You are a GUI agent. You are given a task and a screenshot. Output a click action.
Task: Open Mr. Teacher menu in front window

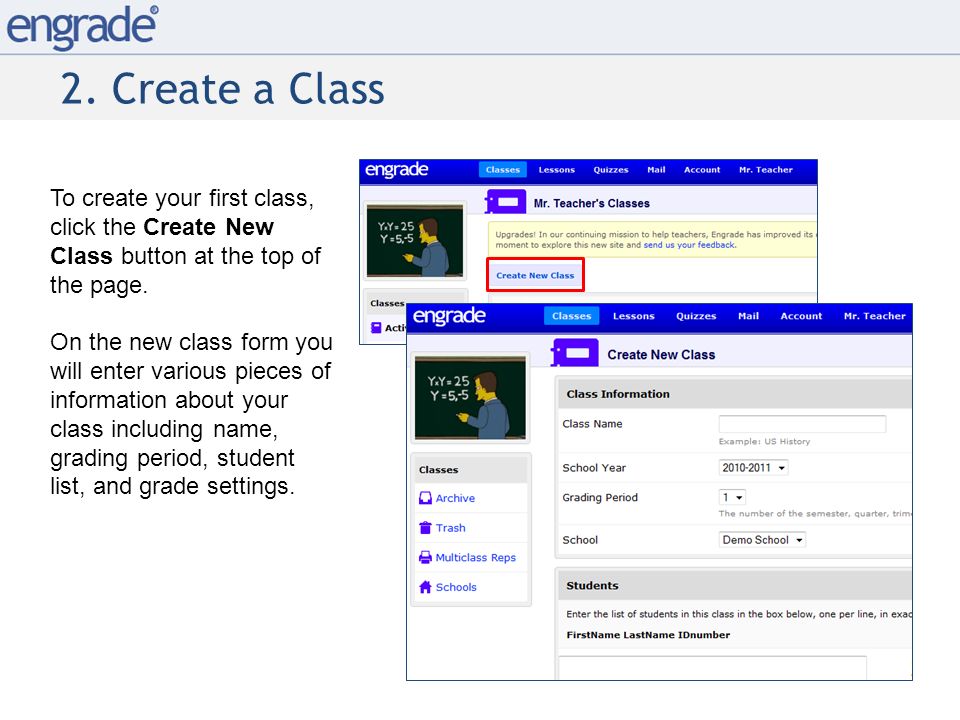(874, 316)
